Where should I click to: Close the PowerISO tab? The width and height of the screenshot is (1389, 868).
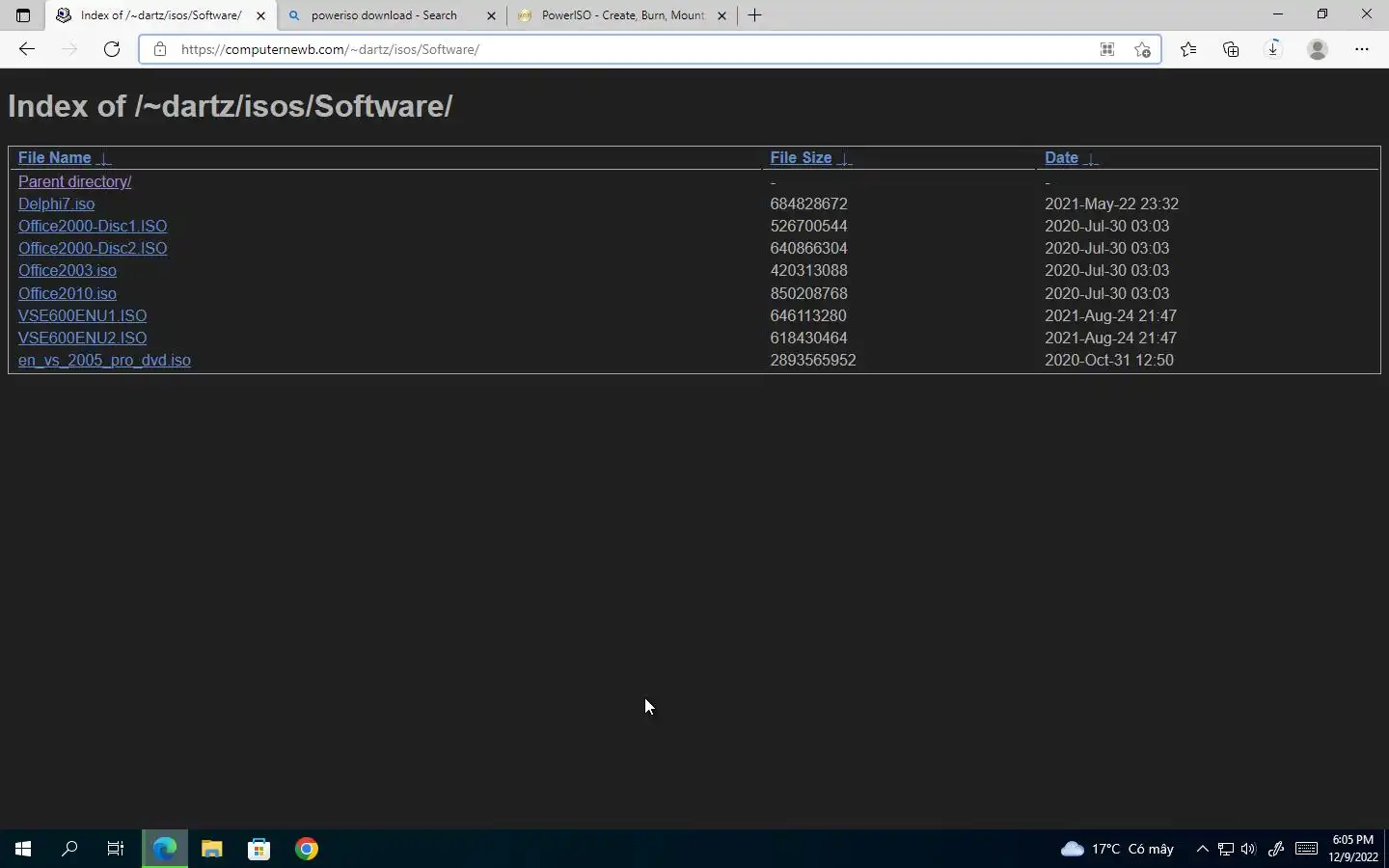pos(722,15)
